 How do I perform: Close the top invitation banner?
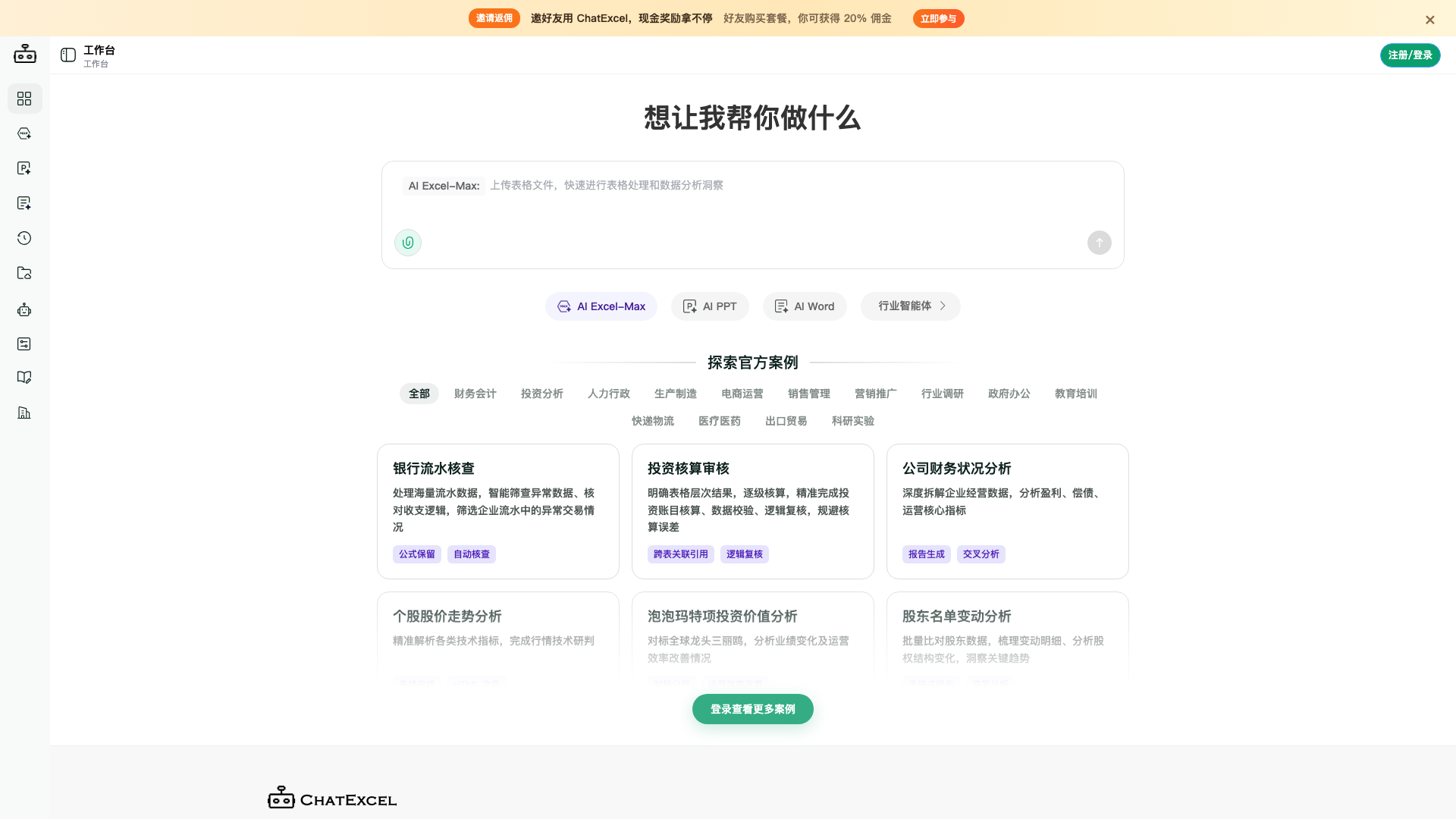coord(1430,20)
